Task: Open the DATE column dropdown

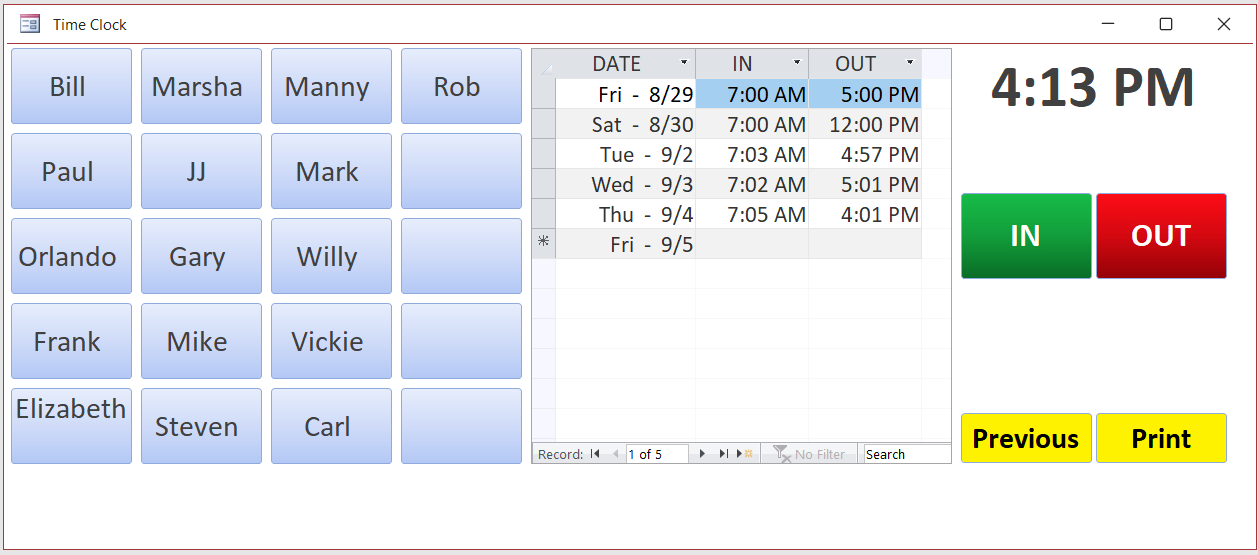Action: tap(684, 63)
